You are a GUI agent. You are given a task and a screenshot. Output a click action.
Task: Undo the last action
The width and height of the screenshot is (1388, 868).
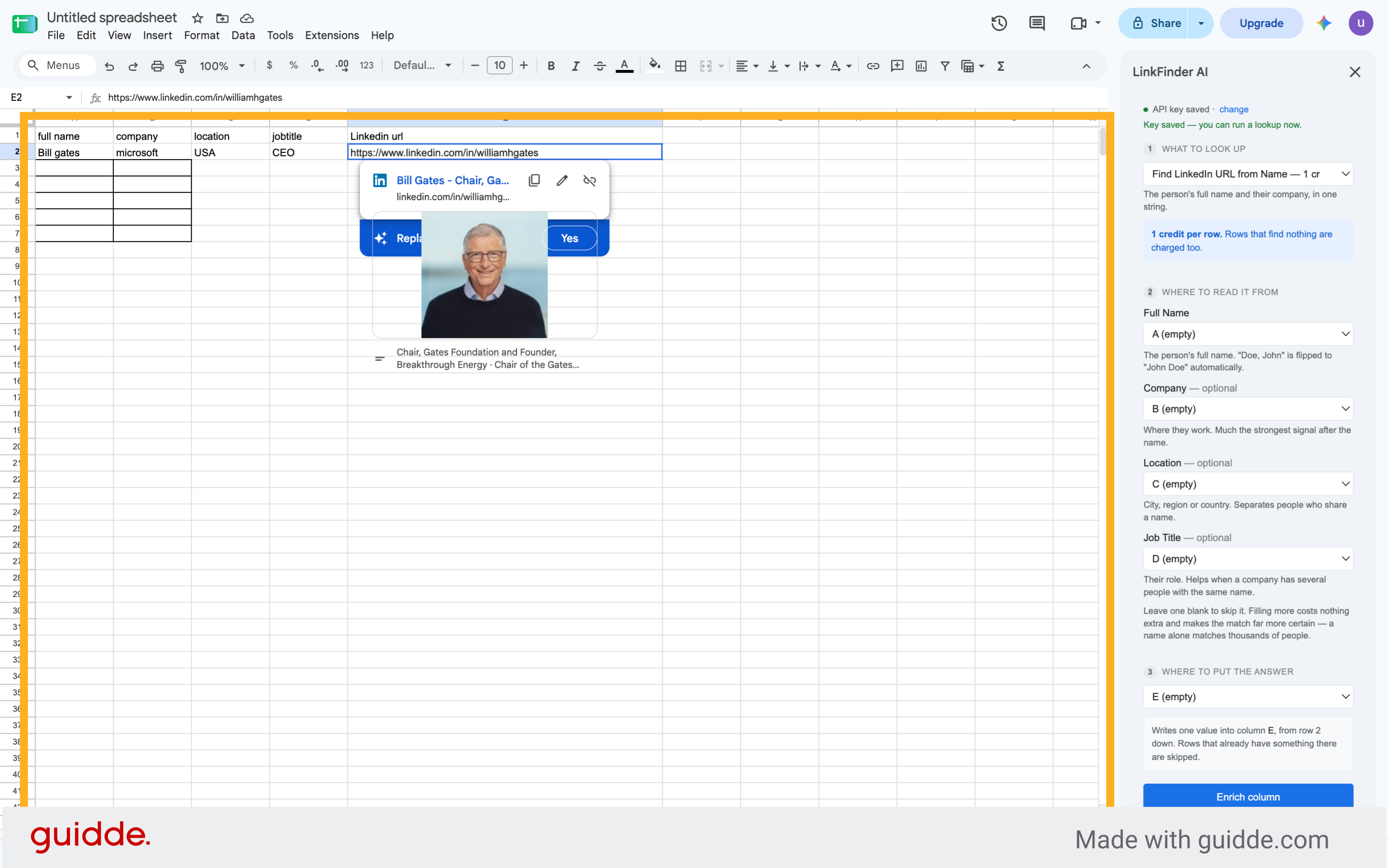109,66
